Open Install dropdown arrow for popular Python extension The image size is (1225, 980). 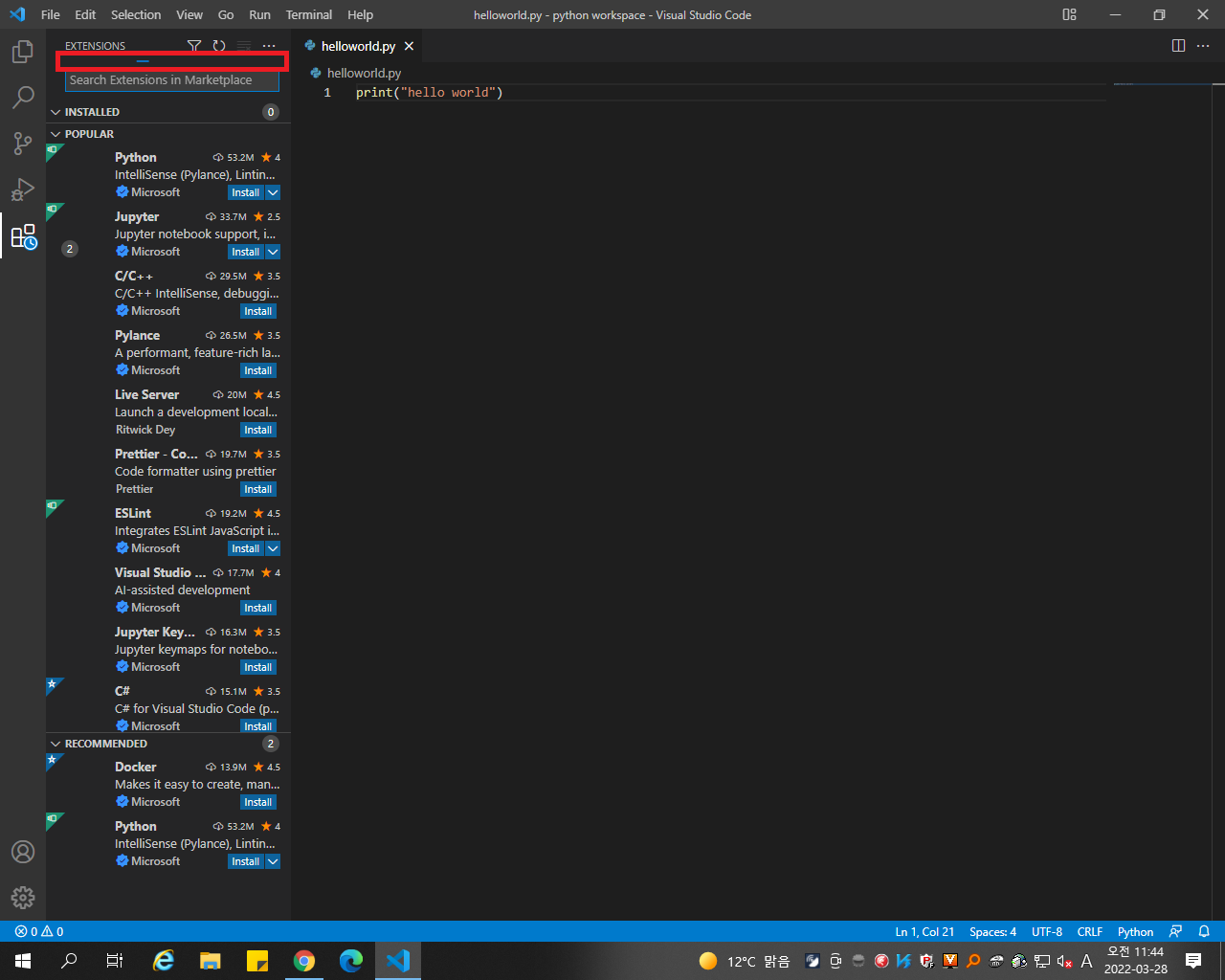[273, 192]
